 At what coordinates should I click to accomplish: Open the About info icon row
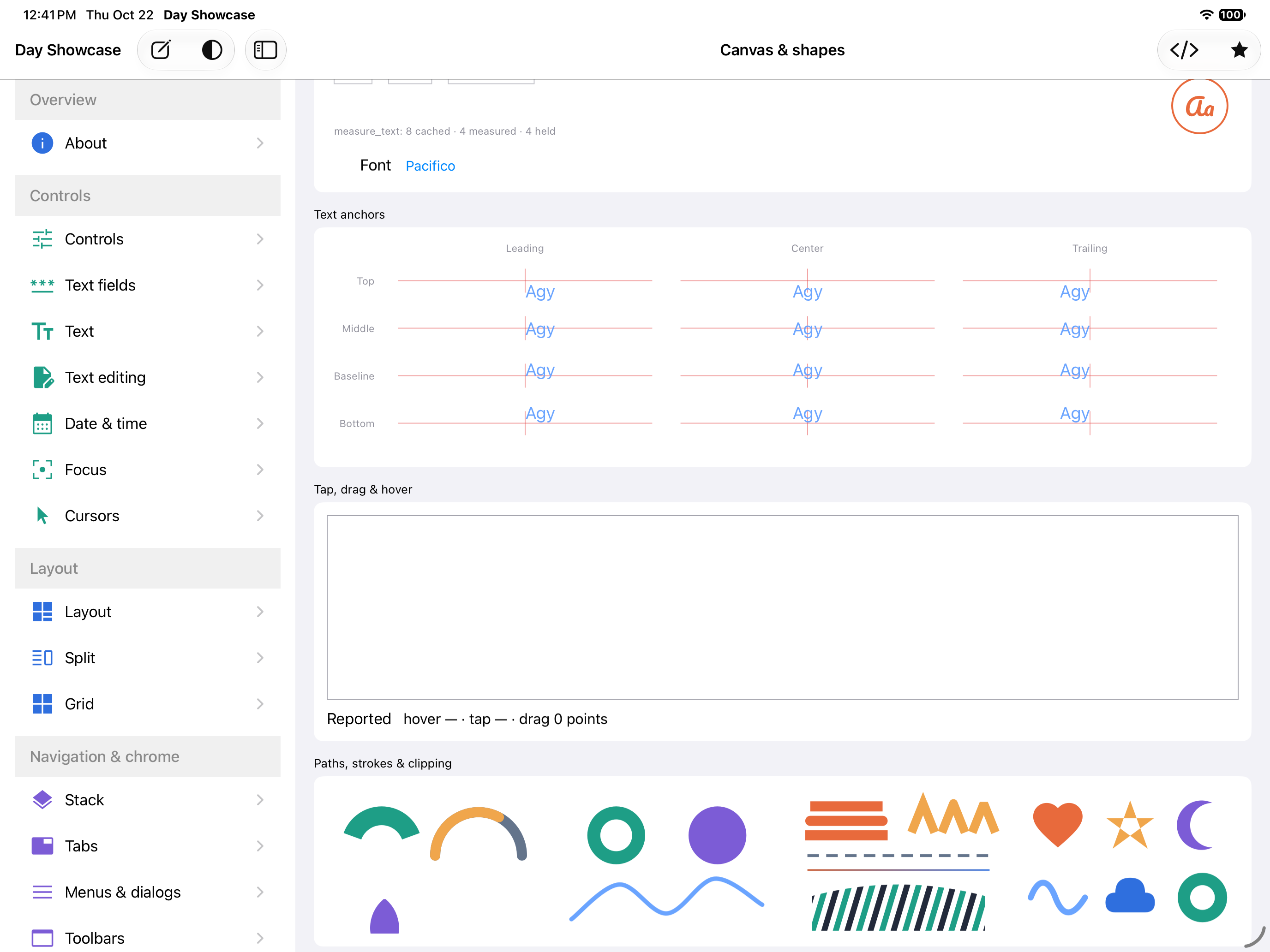42,143
